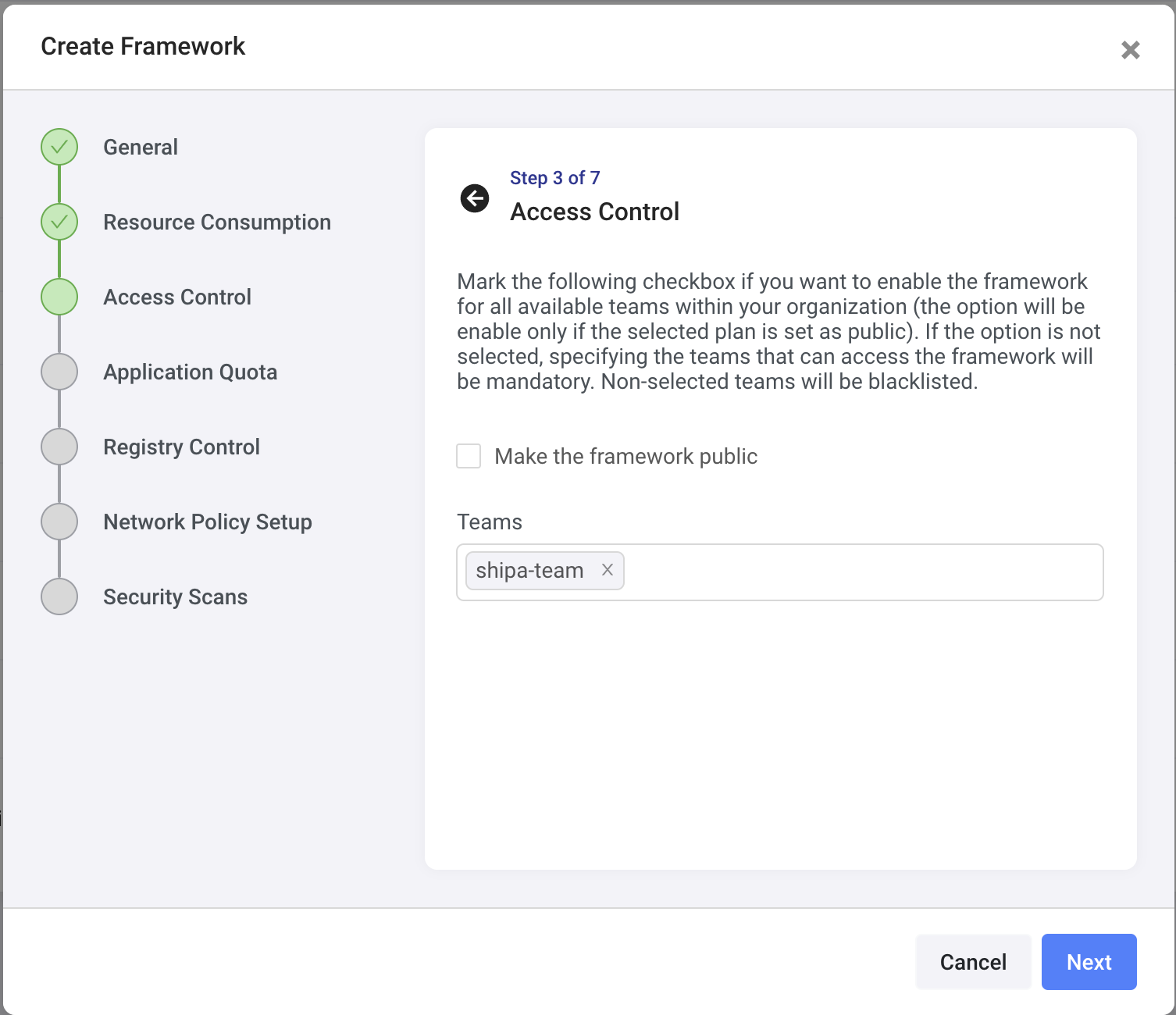Click the Registry Control step circle
This screenshot has height=1015, width=1176.
pos(59,447)
